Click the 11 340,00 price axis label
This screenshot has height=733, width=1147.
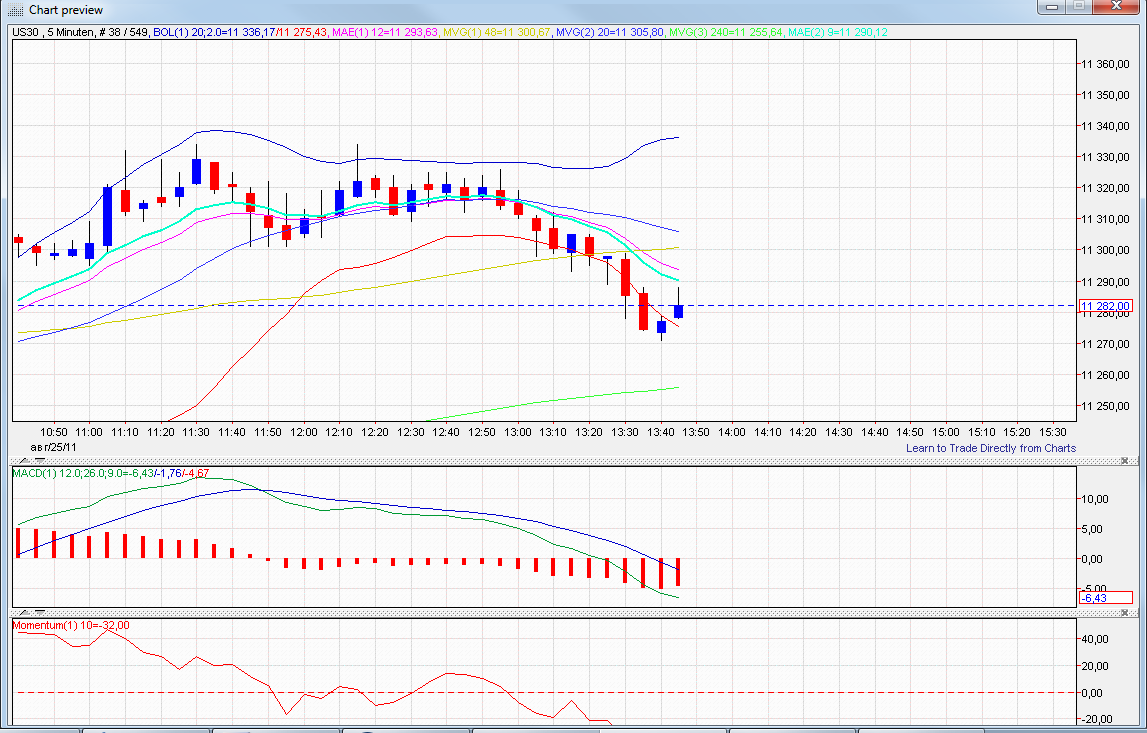[x=1105, y=126]
